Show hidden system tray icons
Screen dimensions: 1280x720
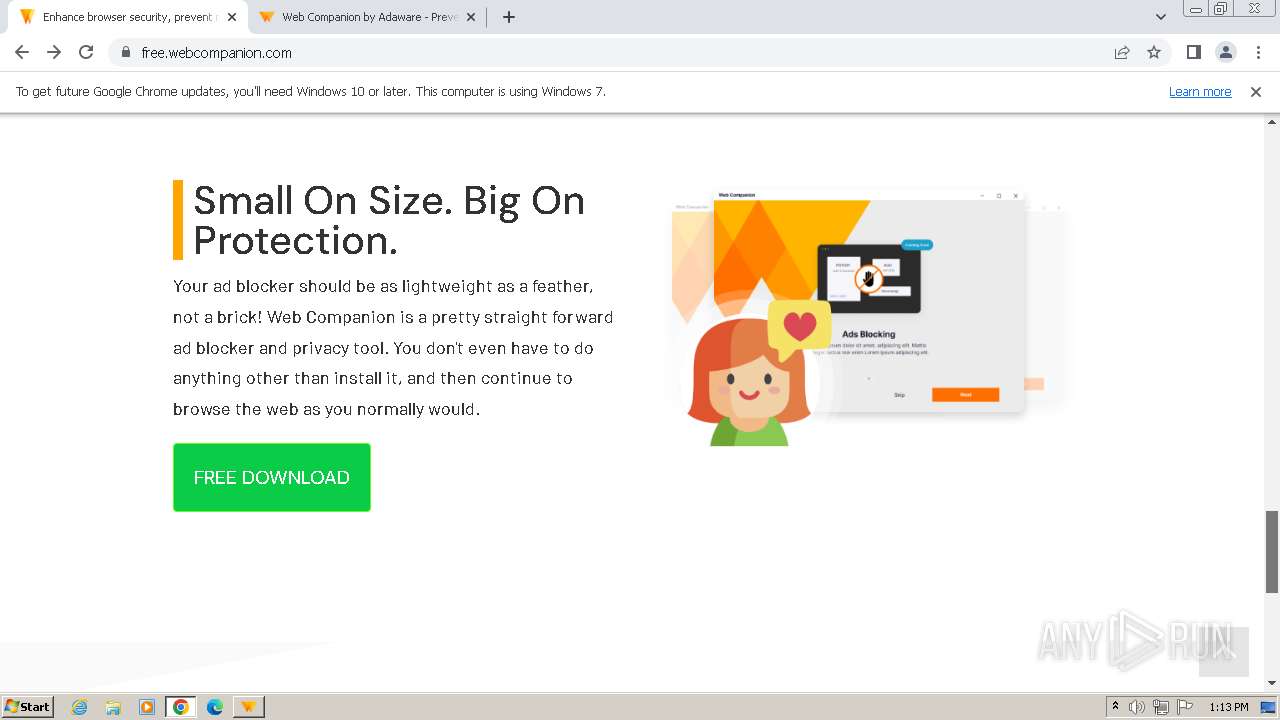1115,706
